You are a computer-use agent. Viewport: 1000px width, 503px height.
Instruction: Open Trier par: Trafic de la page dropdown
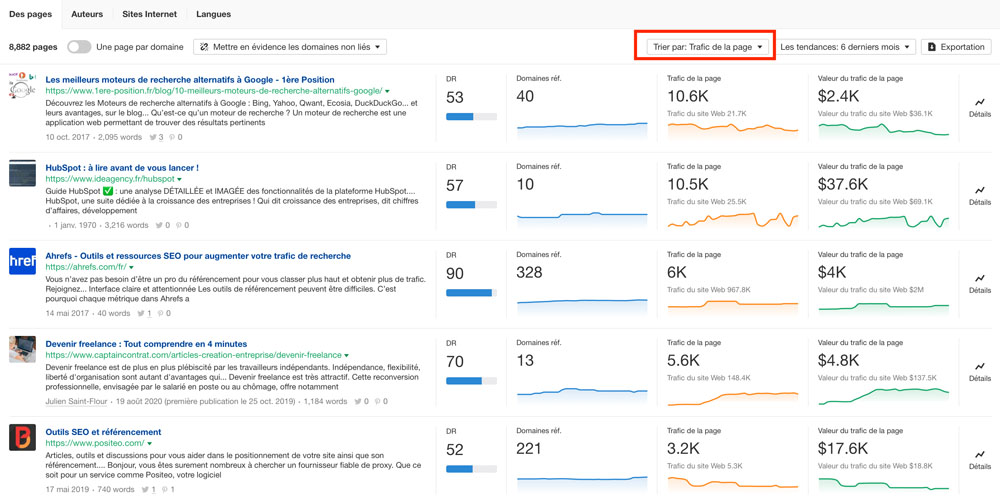tap(708, 47)
